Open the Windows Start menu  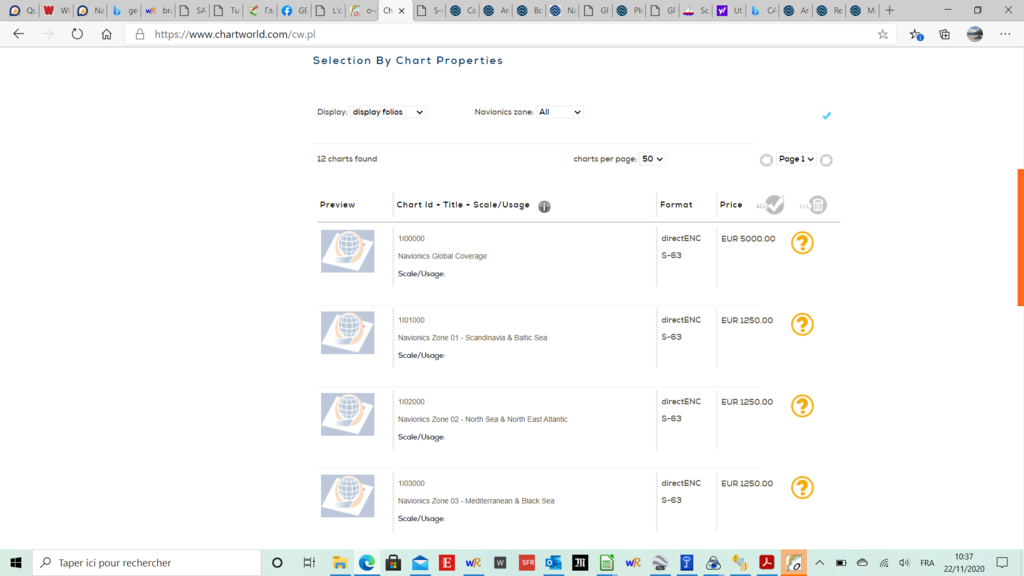point(16,562)
